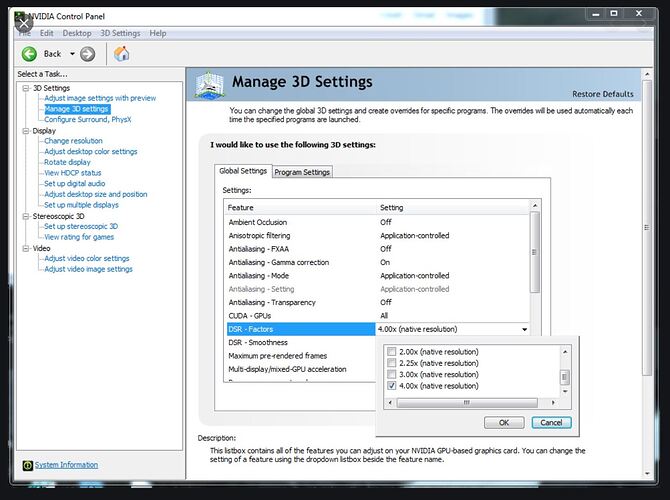Uncheck the 4.00x native resolution box
The image size is (670, 500).
click(x=391, y=386)
